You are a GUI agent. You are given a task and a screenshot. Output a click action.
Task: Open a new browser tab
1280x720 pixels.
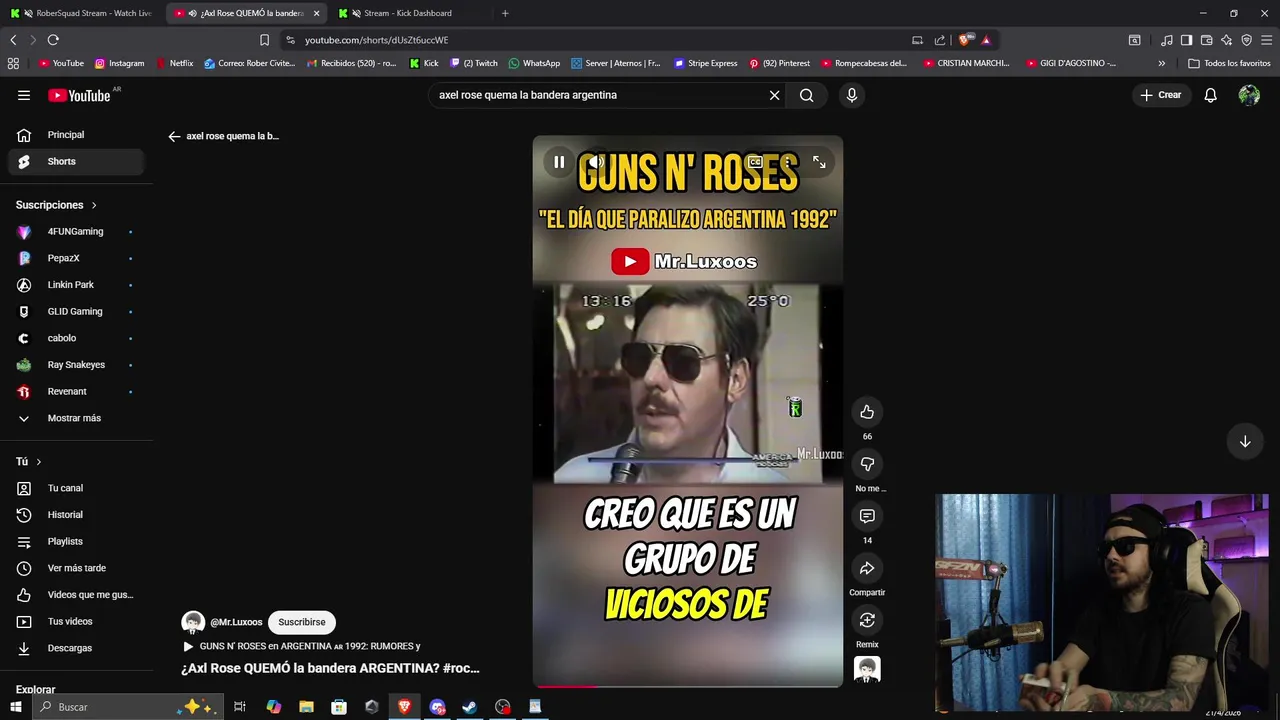click(505, 13)
